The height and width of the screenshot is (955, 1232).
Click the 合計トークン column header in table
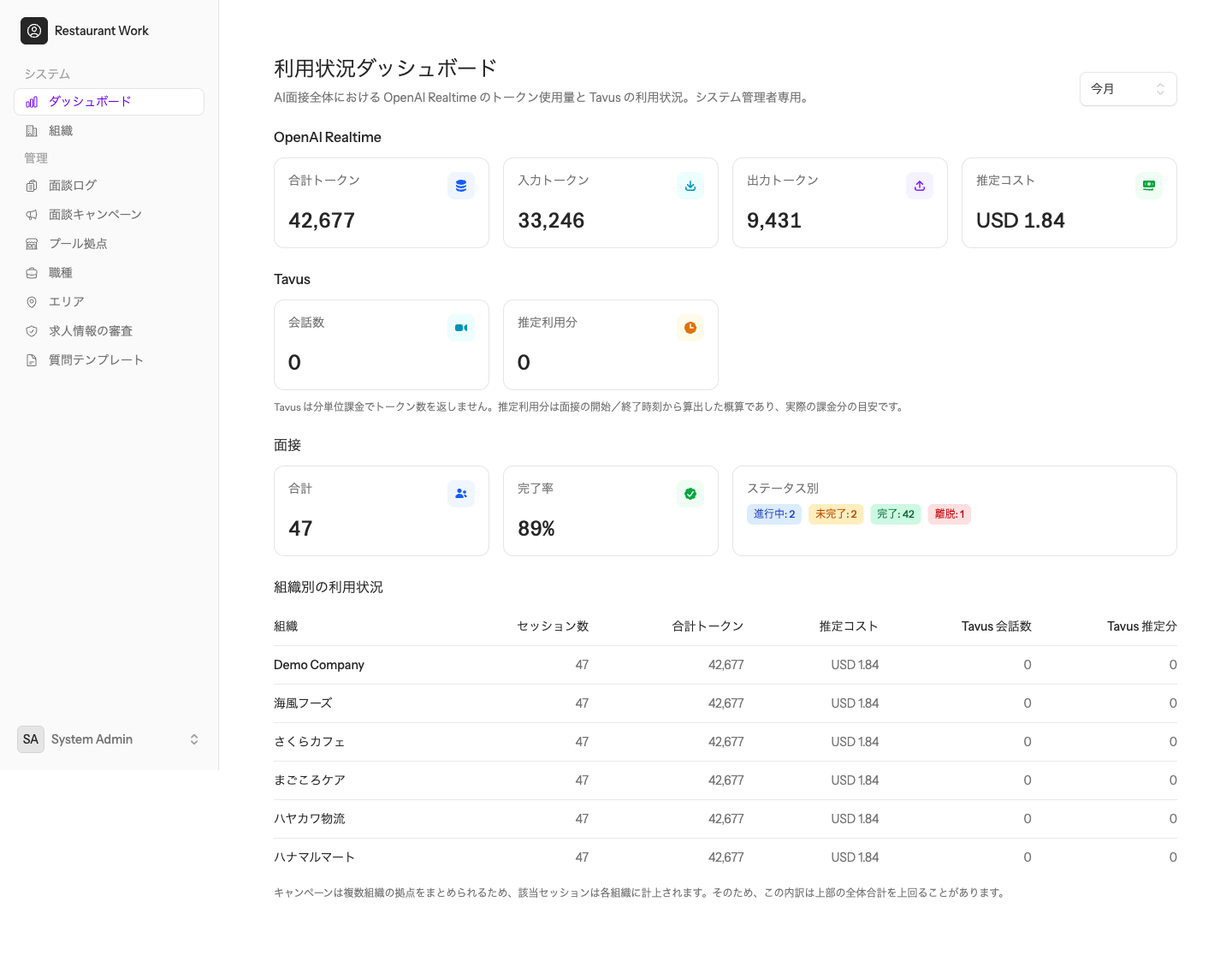tap(708, 626)
